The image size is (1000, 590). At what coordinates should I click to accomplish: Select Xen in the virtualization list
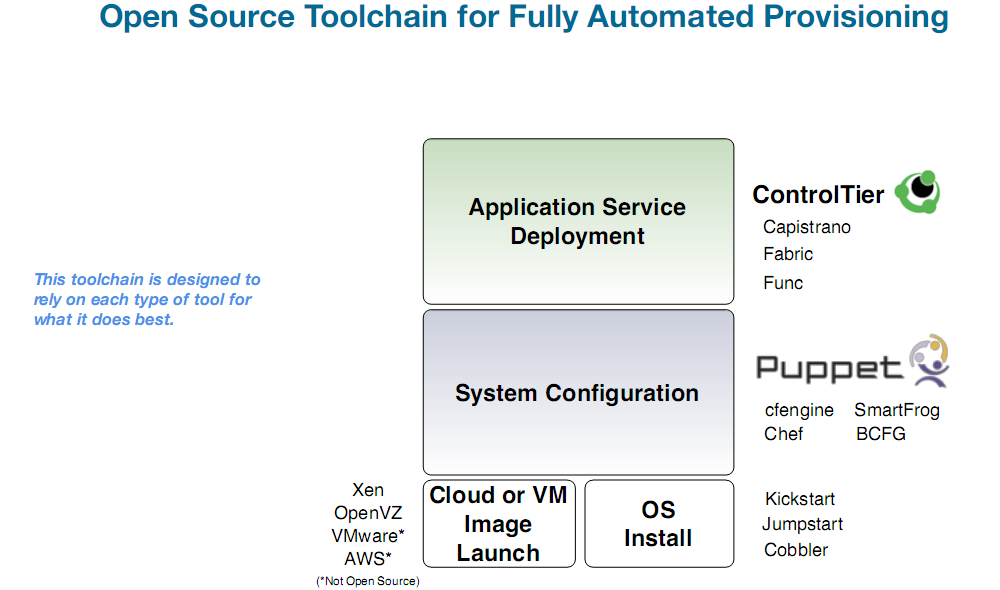pos(368,490)
